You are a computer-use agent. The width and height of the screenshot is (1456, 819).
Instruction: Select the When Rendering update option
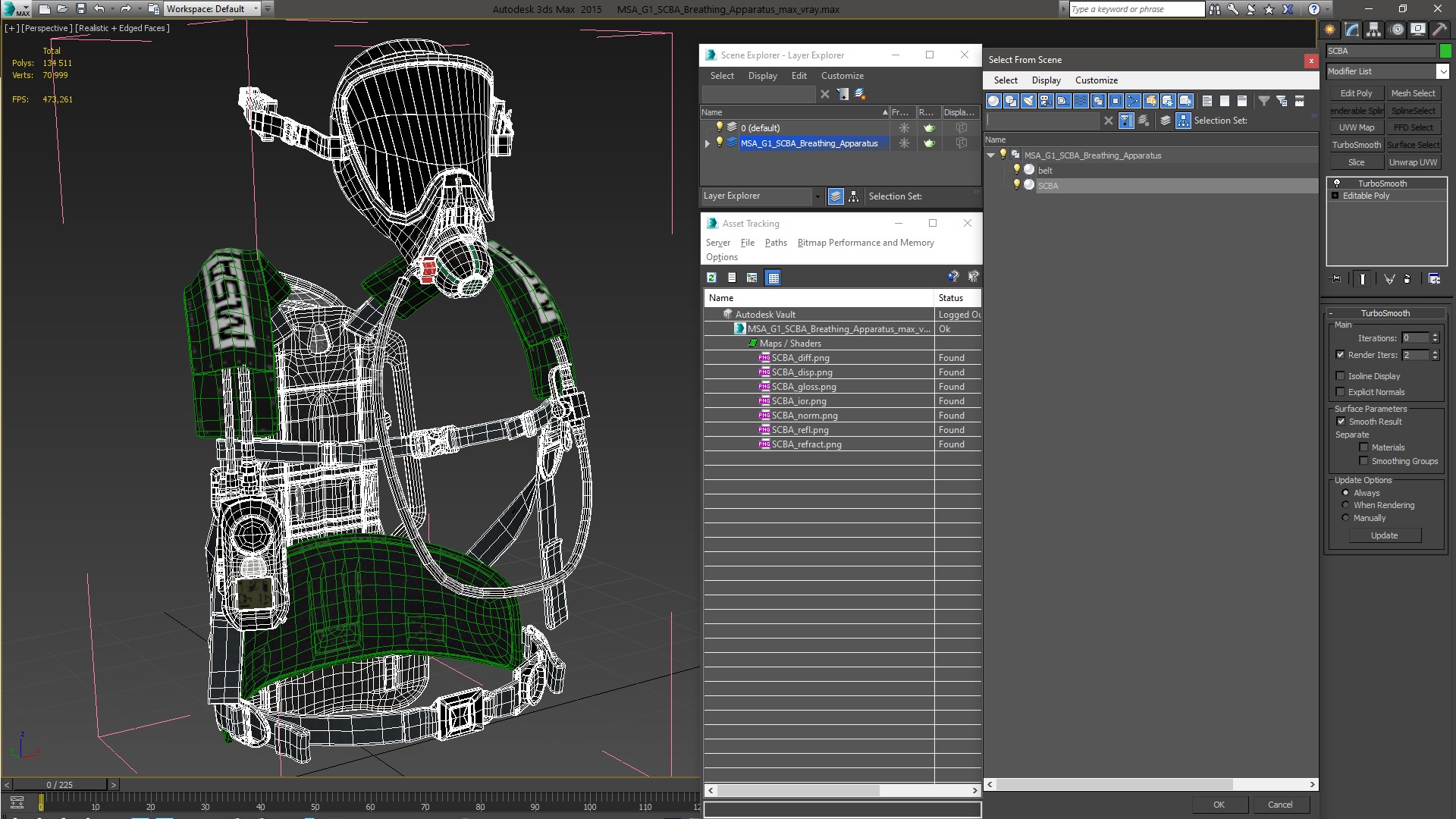click(x=1346, y=505)
